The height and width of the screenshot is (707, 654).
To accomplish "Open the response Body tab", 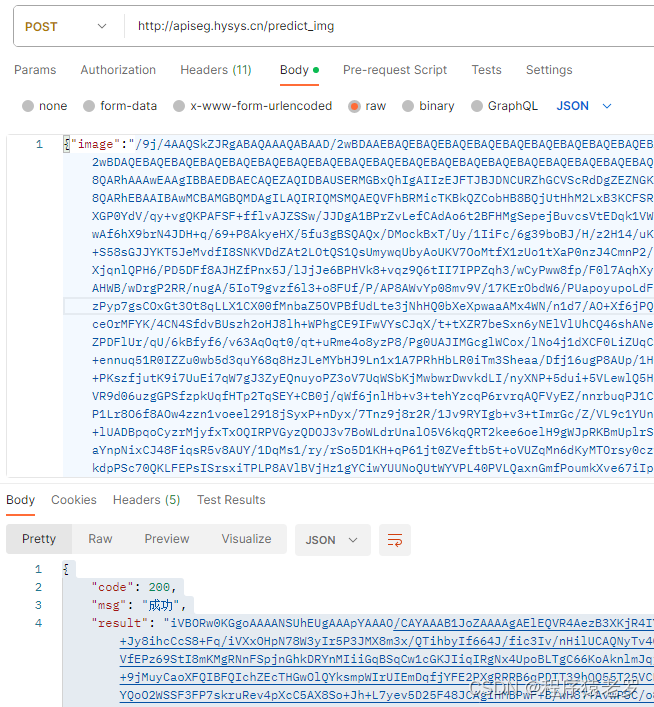I will [20, 500].
